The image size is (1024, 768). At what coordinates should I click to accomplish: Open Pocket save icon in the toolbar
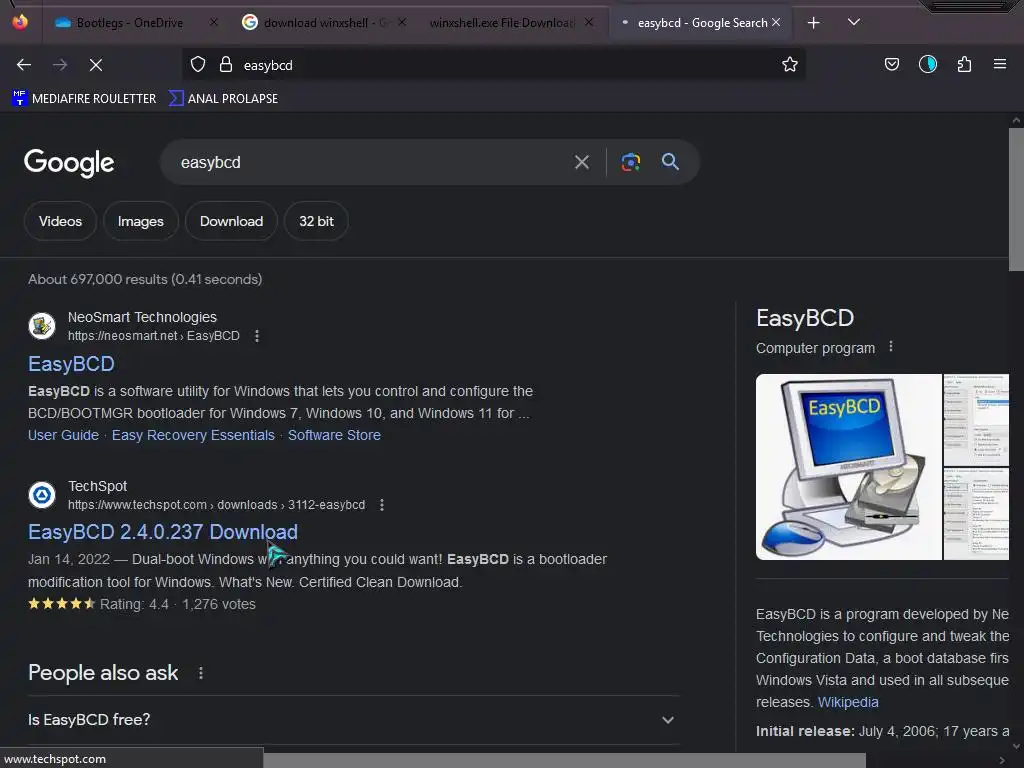(892, 64)
